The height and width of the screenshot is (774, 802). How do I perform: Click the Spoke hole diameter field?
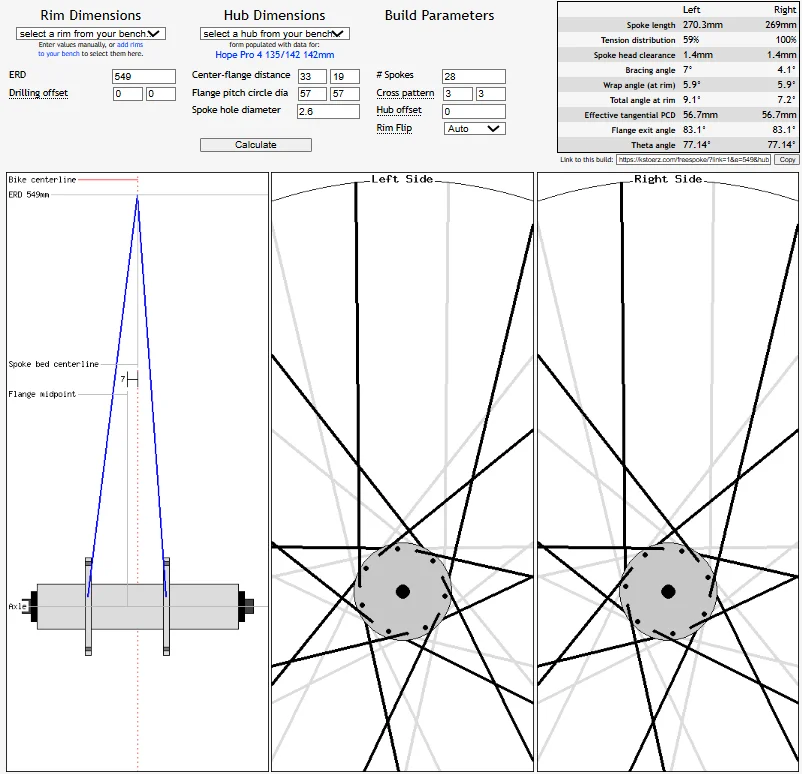tap(328, 112)
